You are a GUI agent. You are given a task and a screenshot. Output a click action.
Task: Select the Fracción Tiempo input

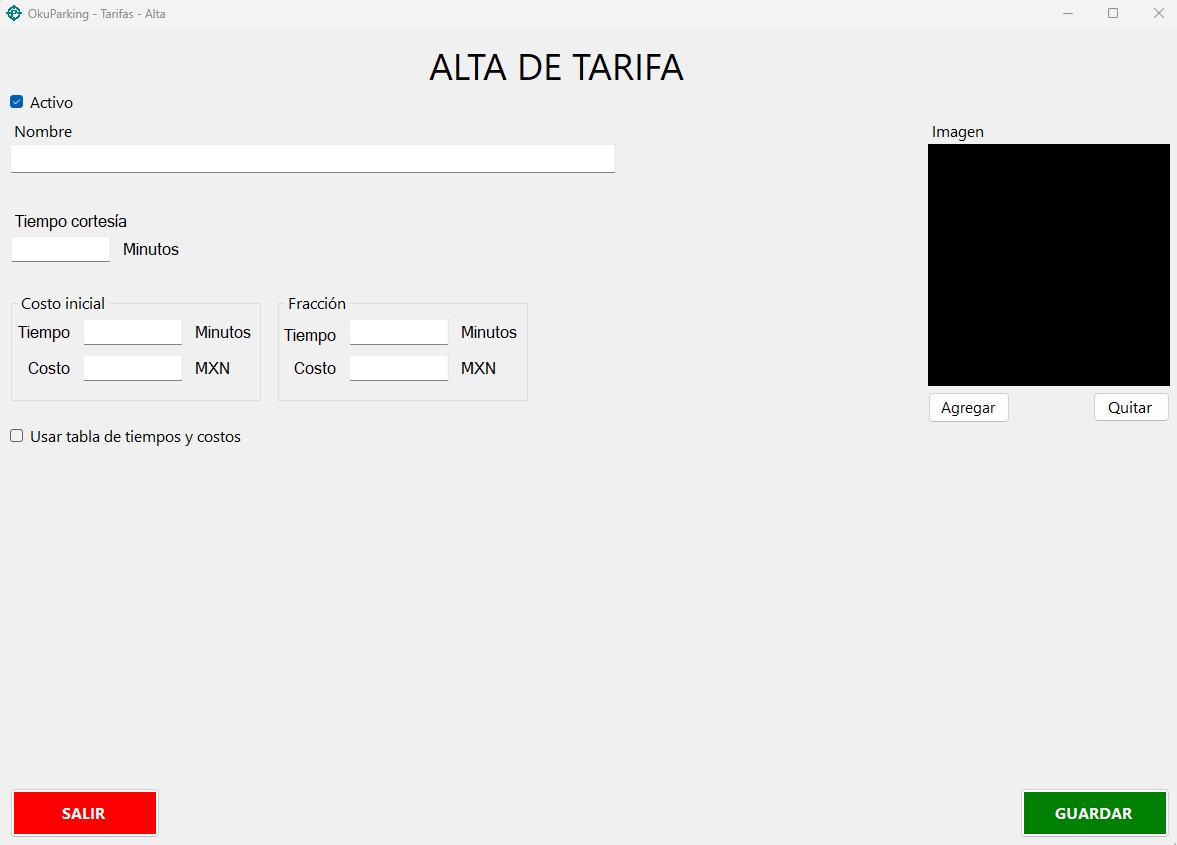[x=398, y=332]
